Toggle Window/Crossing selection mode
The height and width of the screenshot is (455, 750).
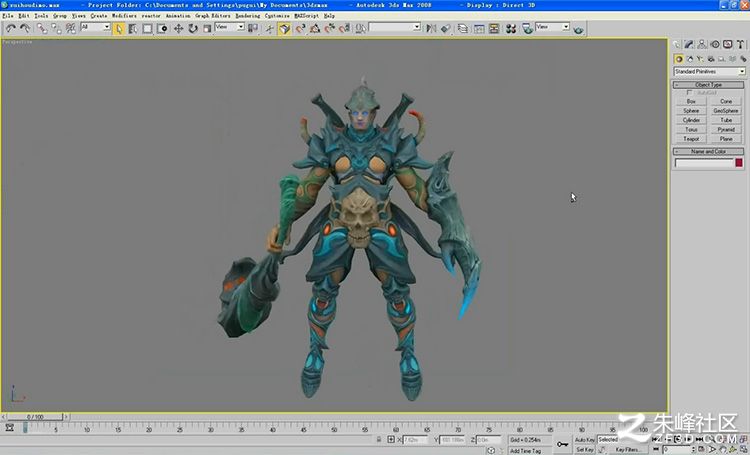pyautogui.click(x=162, y=29)
